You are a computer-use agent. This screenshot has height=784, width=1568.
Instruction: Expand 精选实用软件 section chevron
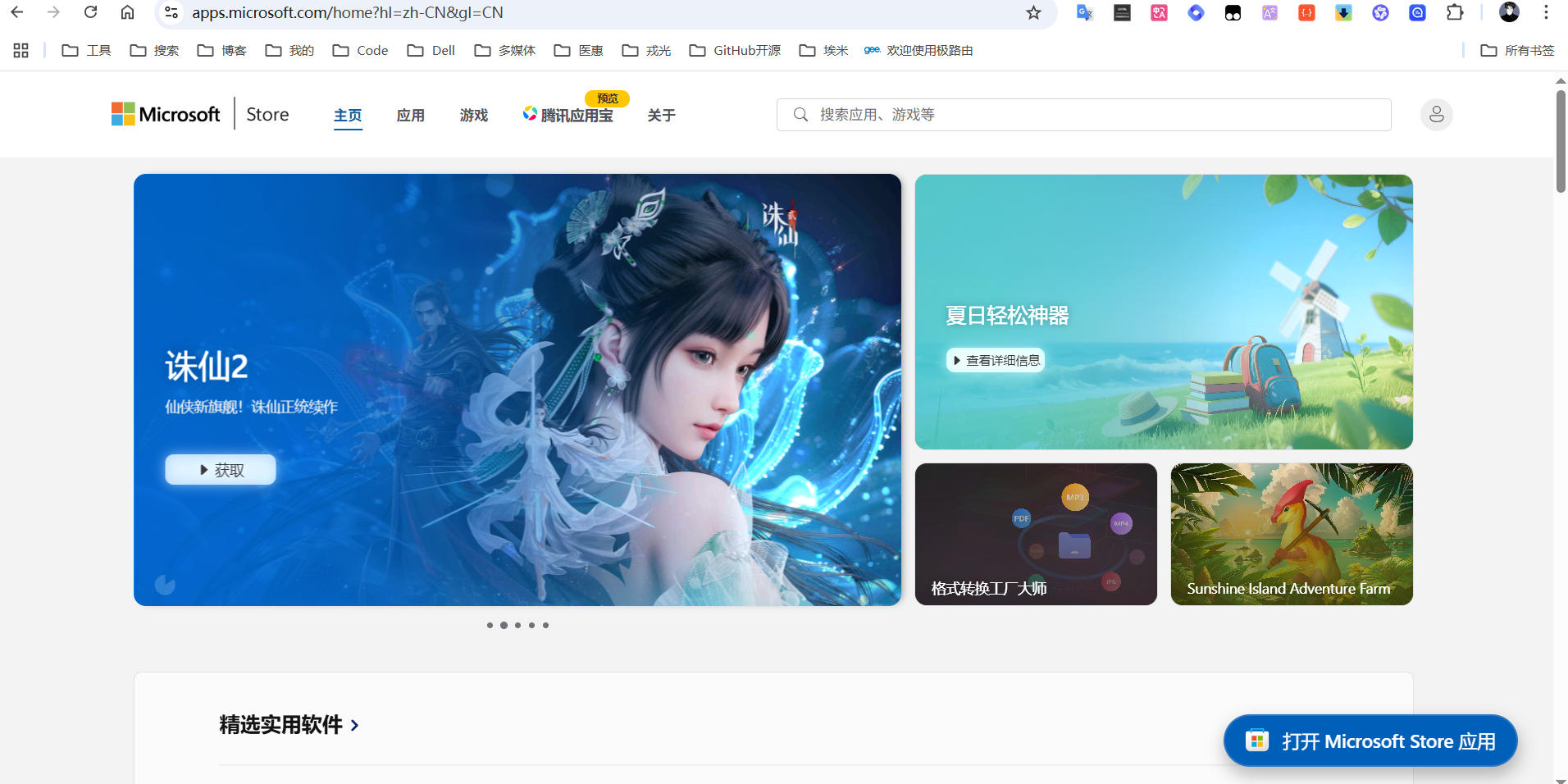coord(355,725)
